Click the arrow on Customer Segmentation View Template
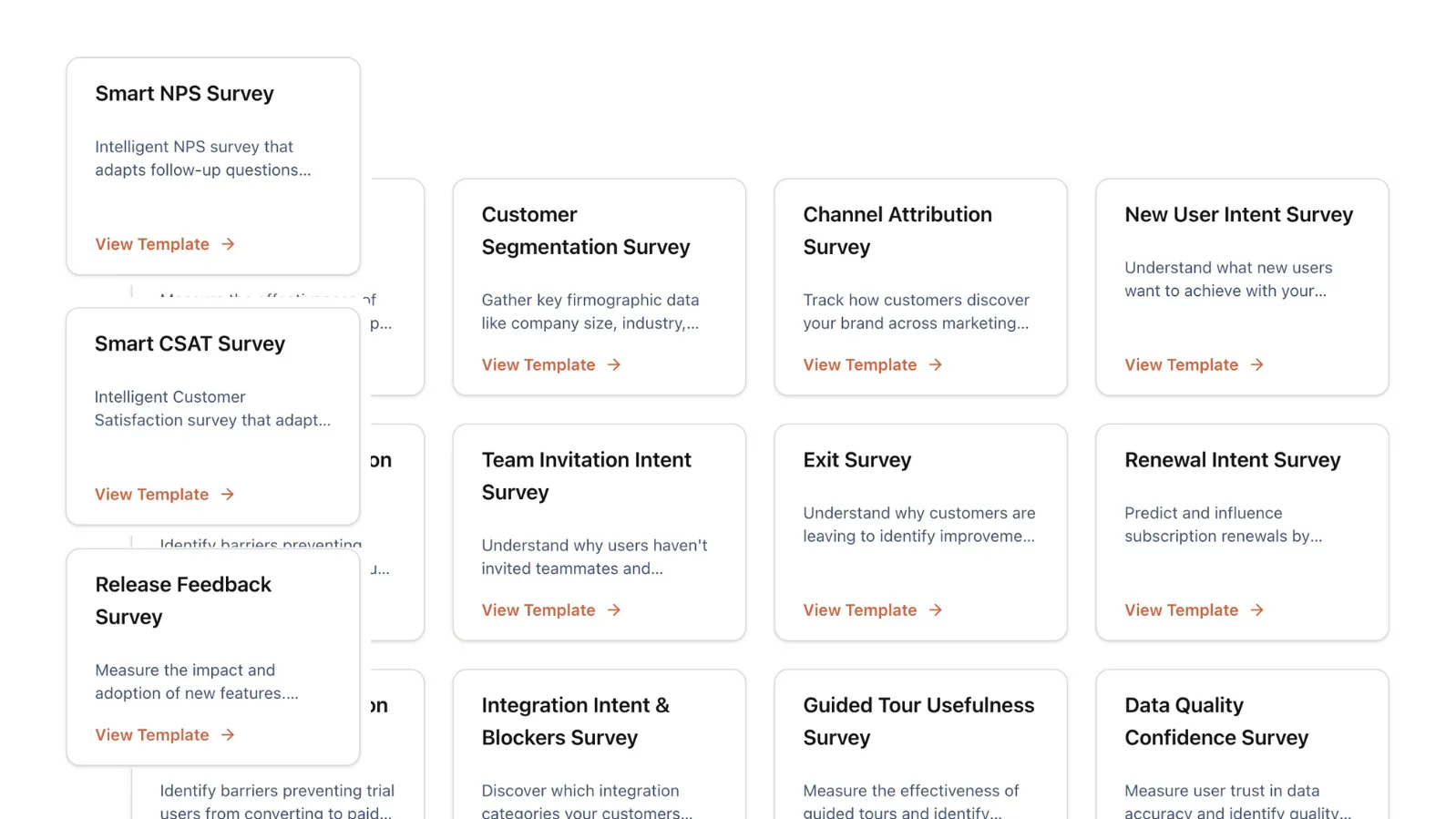The image size is (1456, 819). point(614,364)
